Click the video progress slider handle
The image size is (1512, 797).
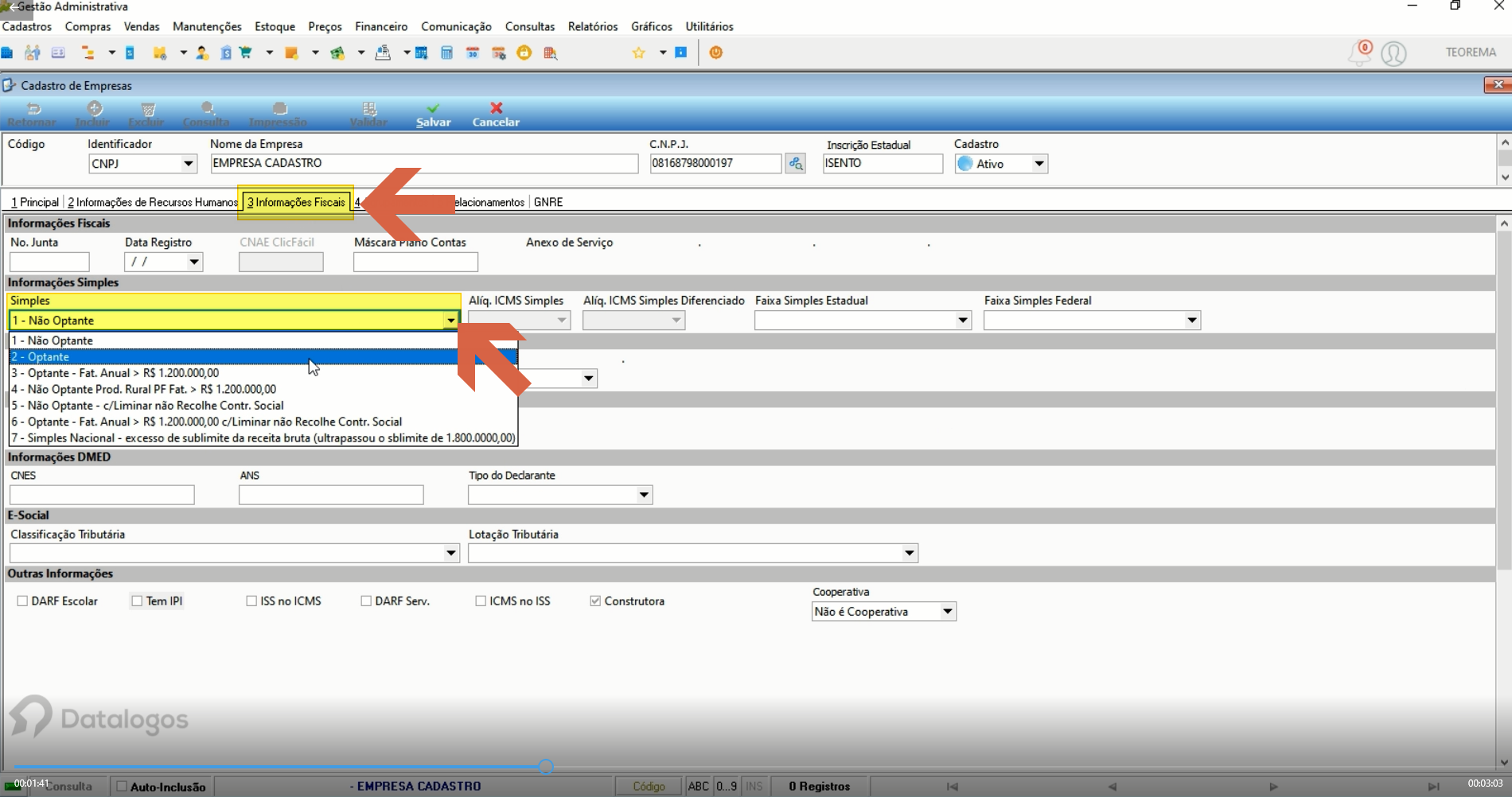click(x=546, y=767)
